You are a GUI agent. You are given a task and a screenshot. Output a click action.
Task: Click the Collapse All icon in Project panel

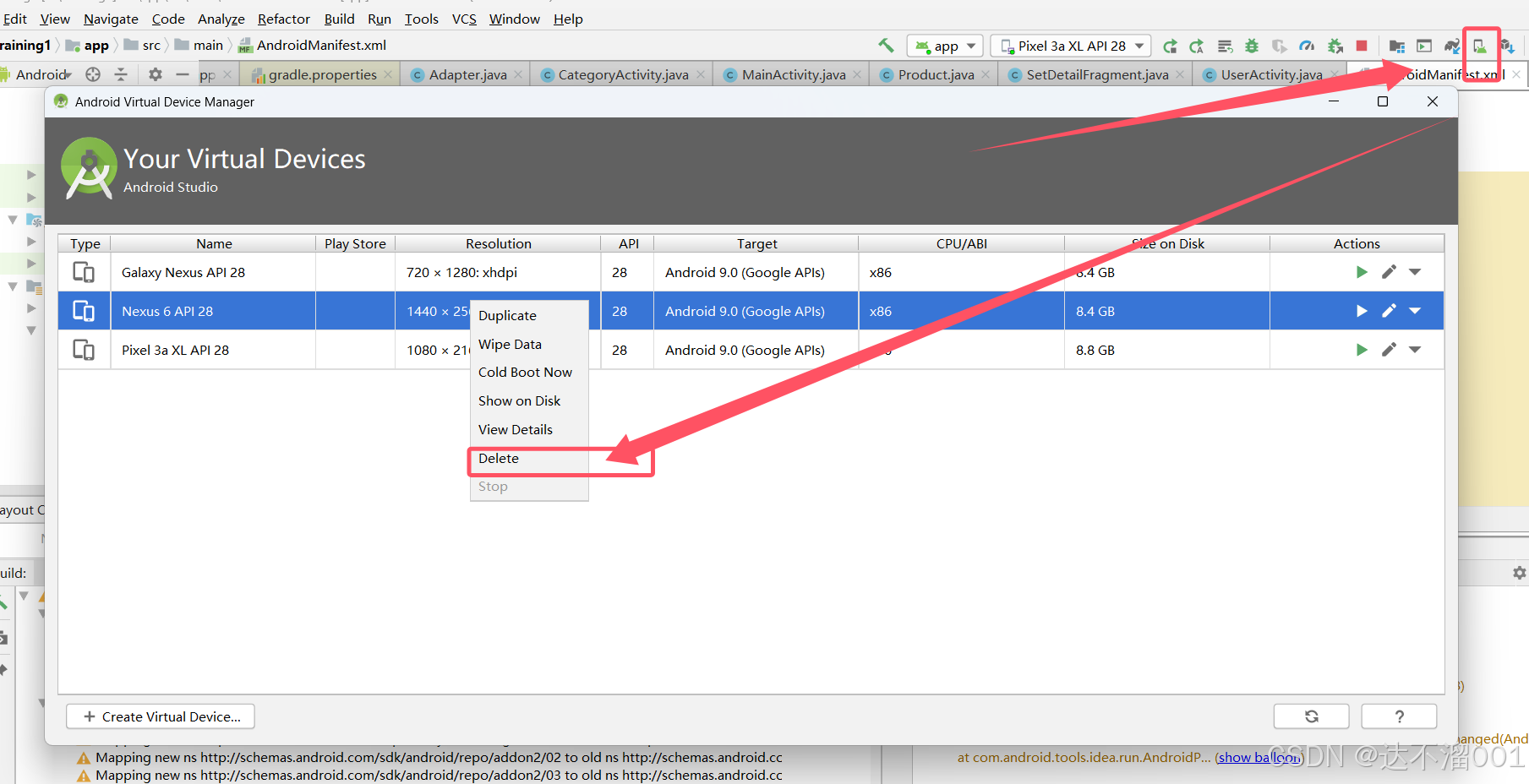point(121,74)
